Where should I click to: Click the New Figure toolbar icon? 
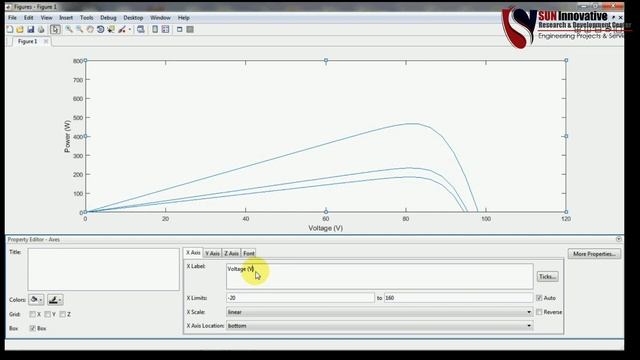tap(10, 29)
